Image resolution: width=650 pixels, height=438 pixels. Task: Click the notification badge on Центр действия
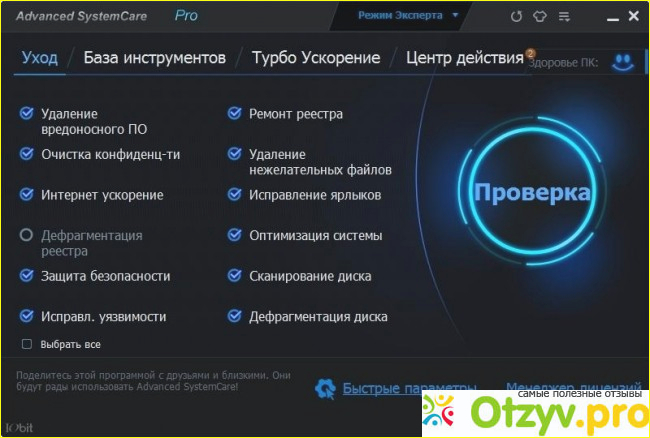click(530, 52)
